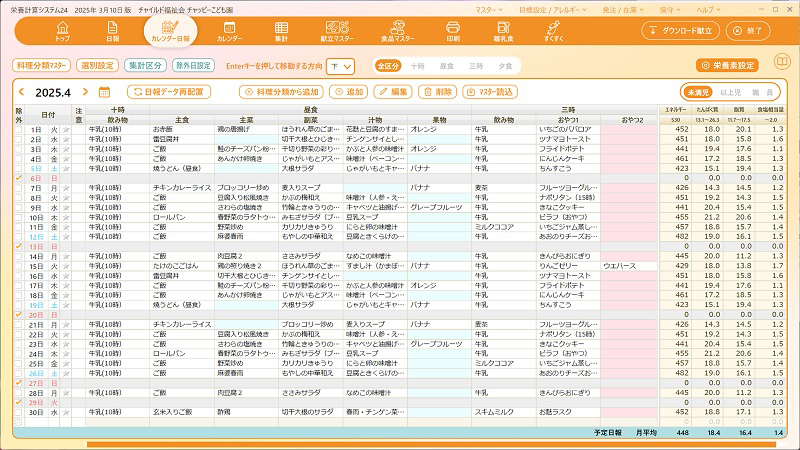Check the exclude box for 8日
The image size is (800, 450).
(19, 198)
